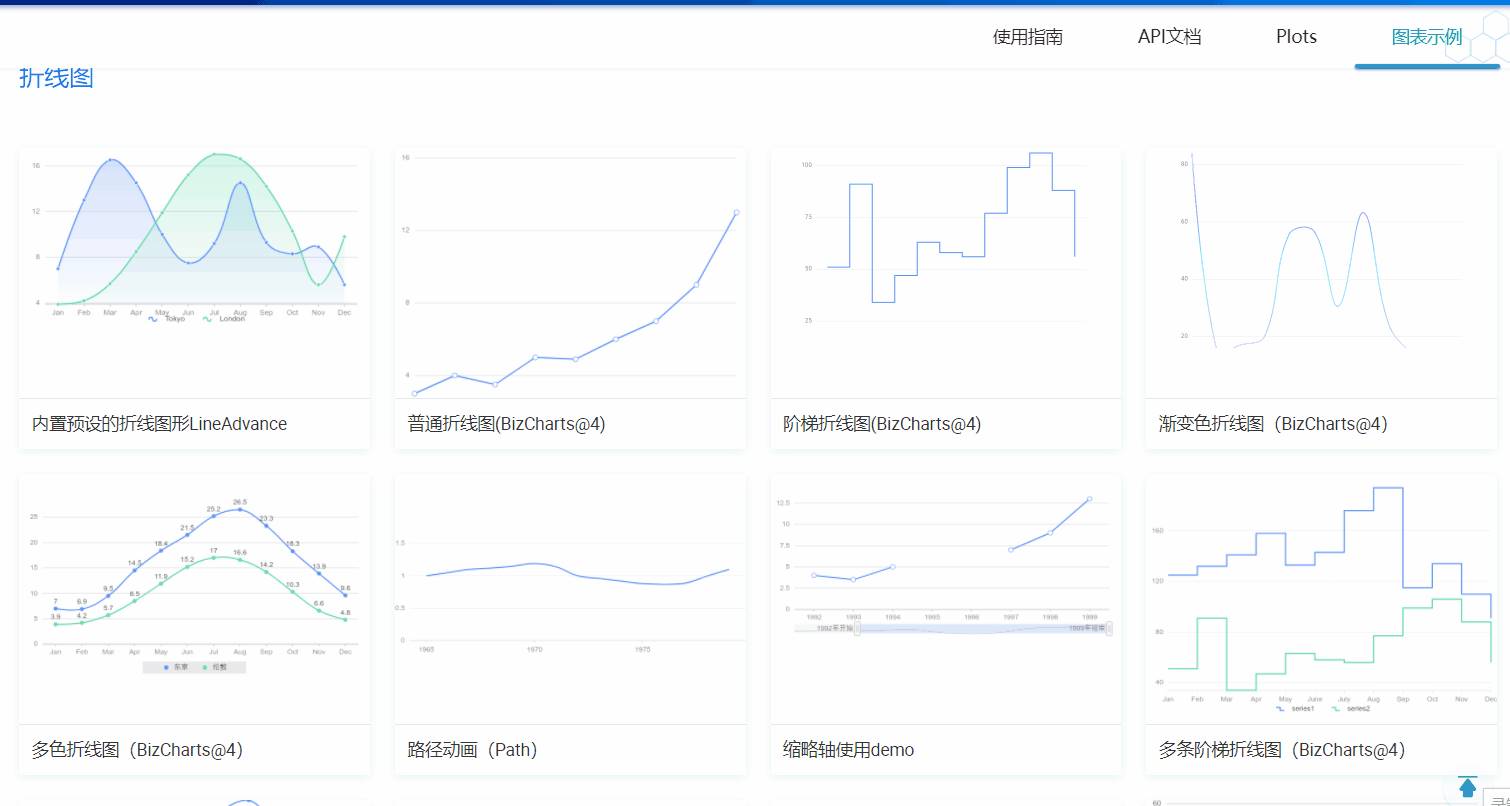Switch to the API文档 tab

1170,36
